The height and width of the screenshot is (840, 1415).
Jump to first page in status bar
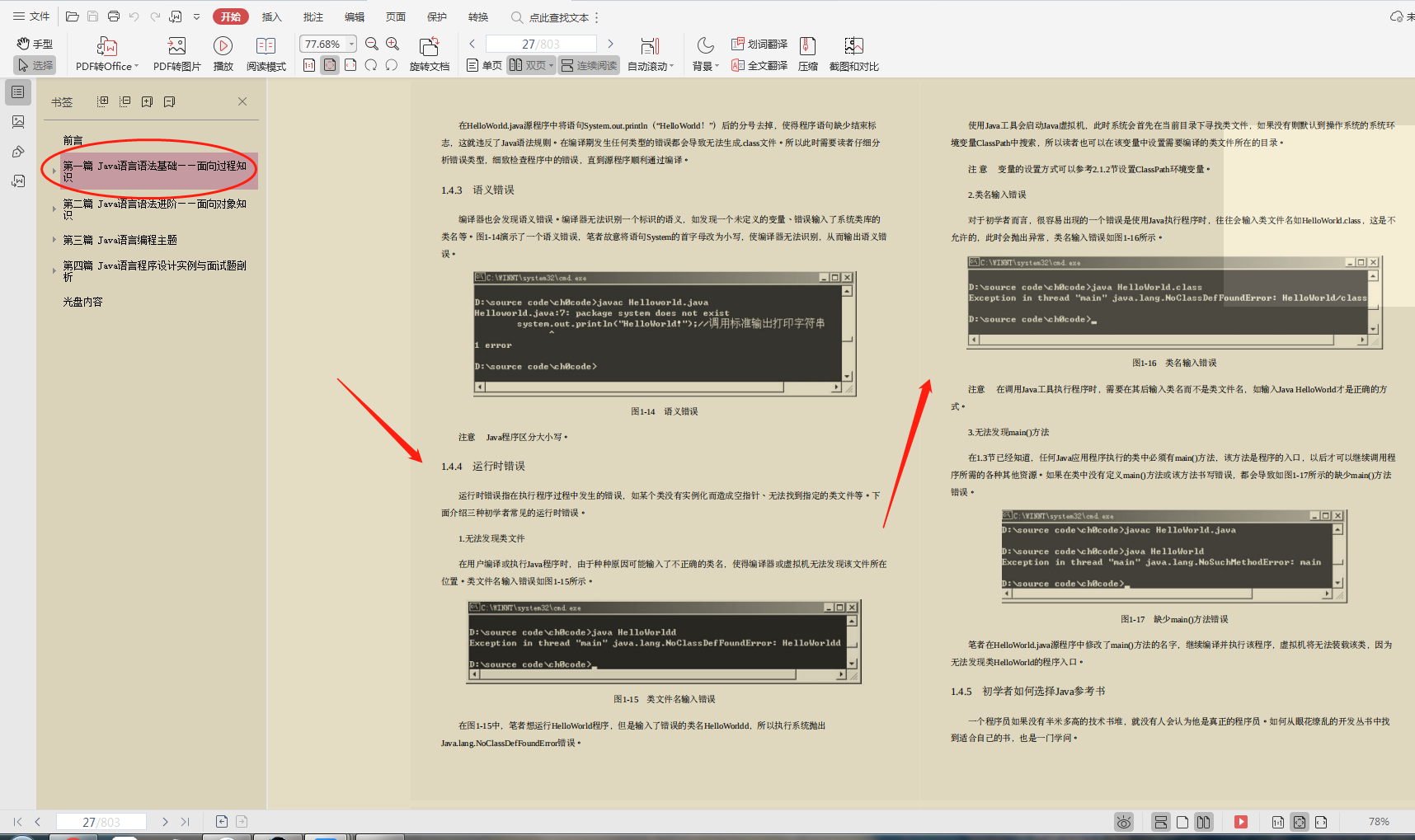tap(18, 822)
